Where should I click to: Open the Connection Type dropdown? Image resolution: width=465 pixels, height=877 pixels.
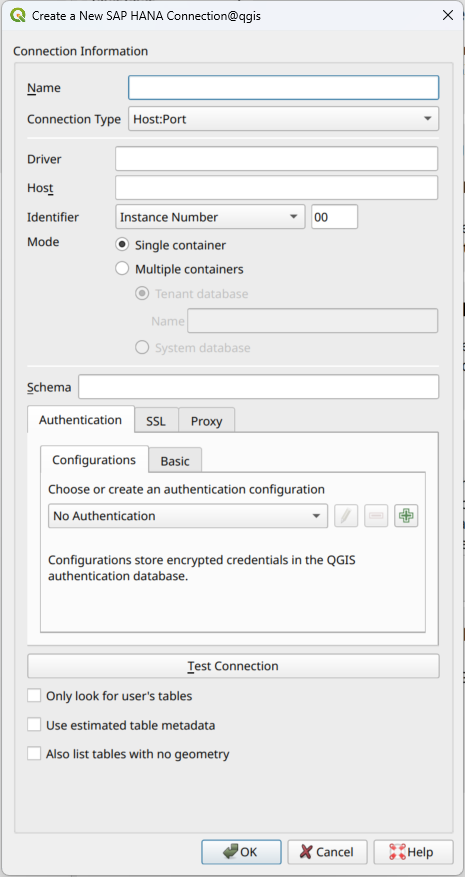click(x=283, y=119)
